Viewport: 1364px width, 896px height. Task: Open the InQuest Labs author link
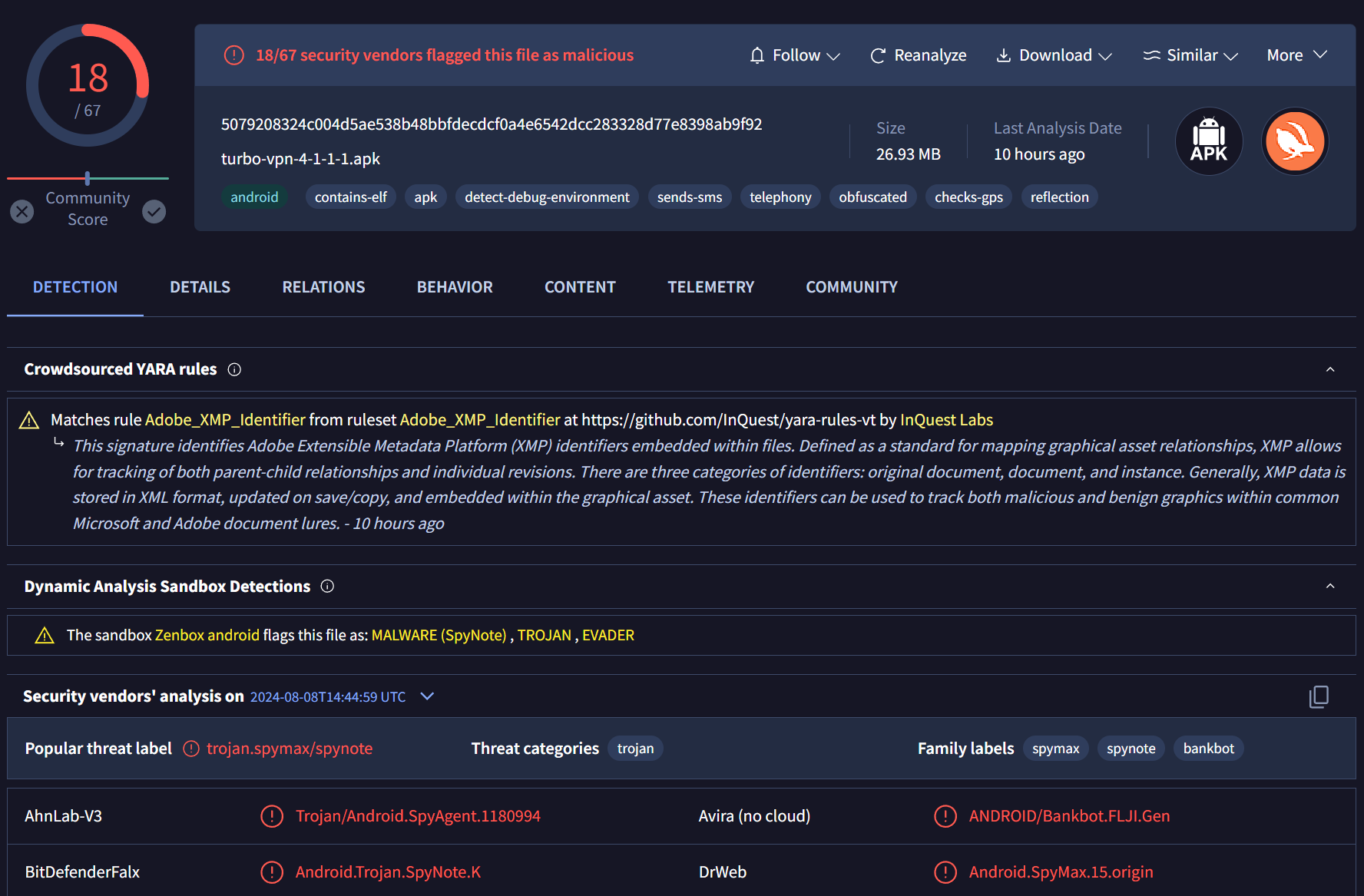coord(946,420)
